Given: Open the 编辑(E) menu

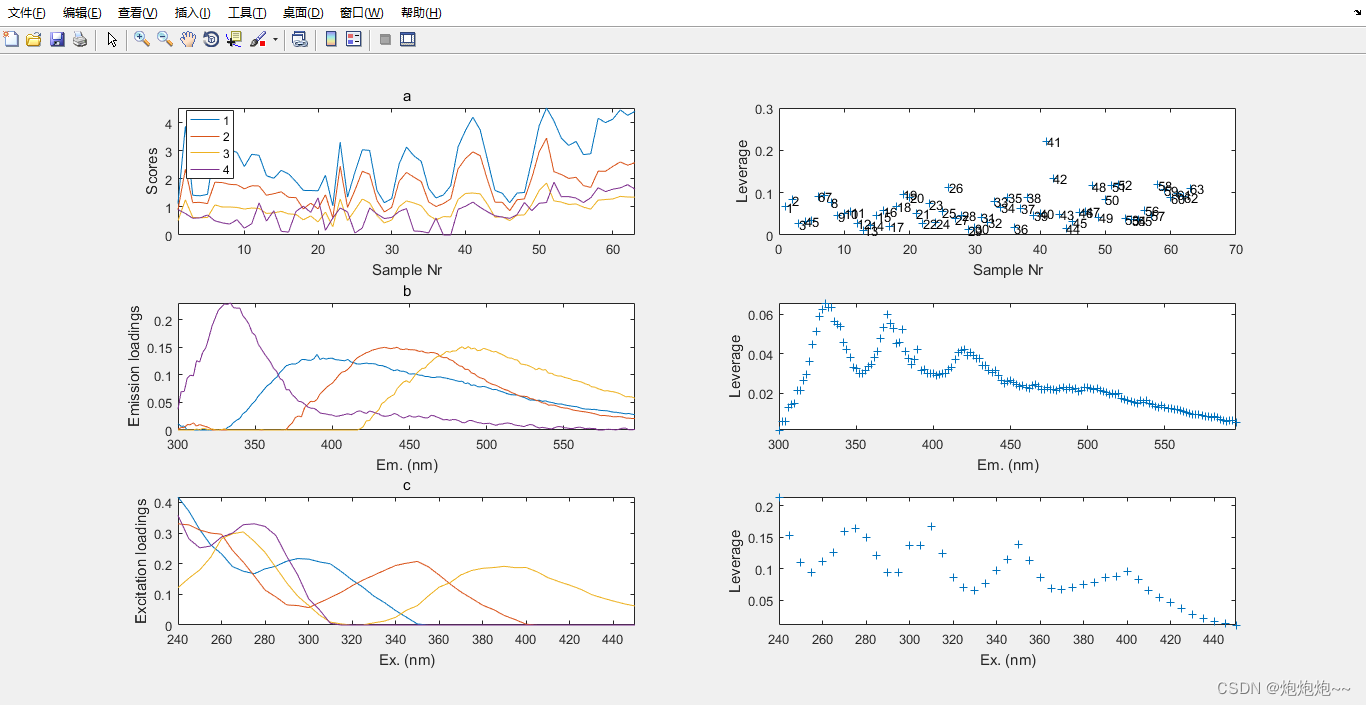Looking at the screenshot, I should [x=82, y=13].
